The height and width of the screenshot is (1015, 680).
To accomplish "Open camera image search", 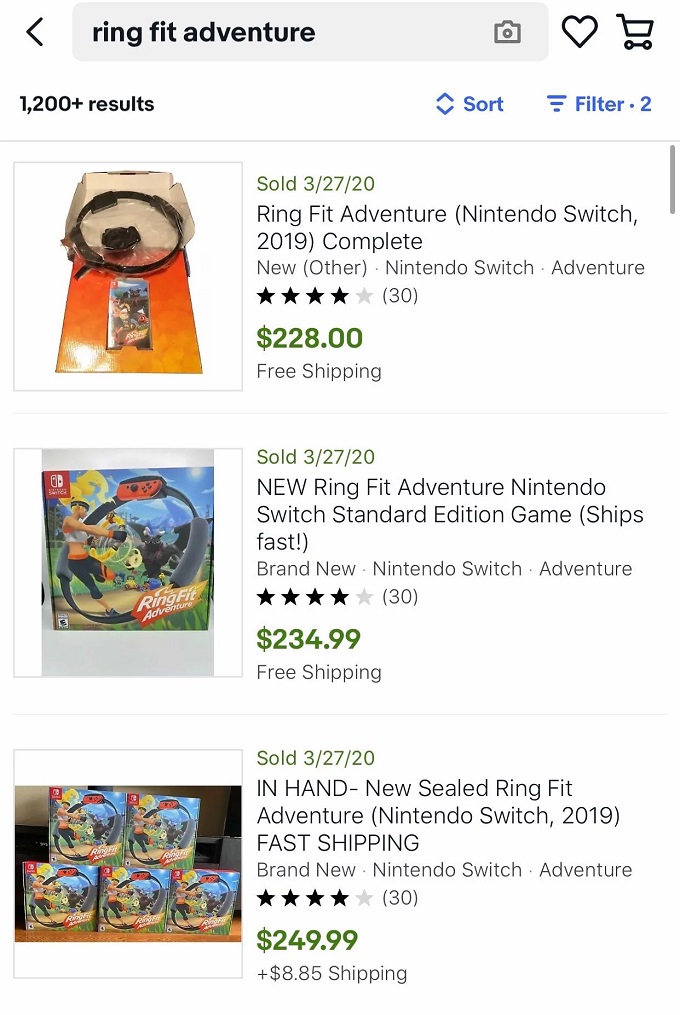I will tap(507, 32).
